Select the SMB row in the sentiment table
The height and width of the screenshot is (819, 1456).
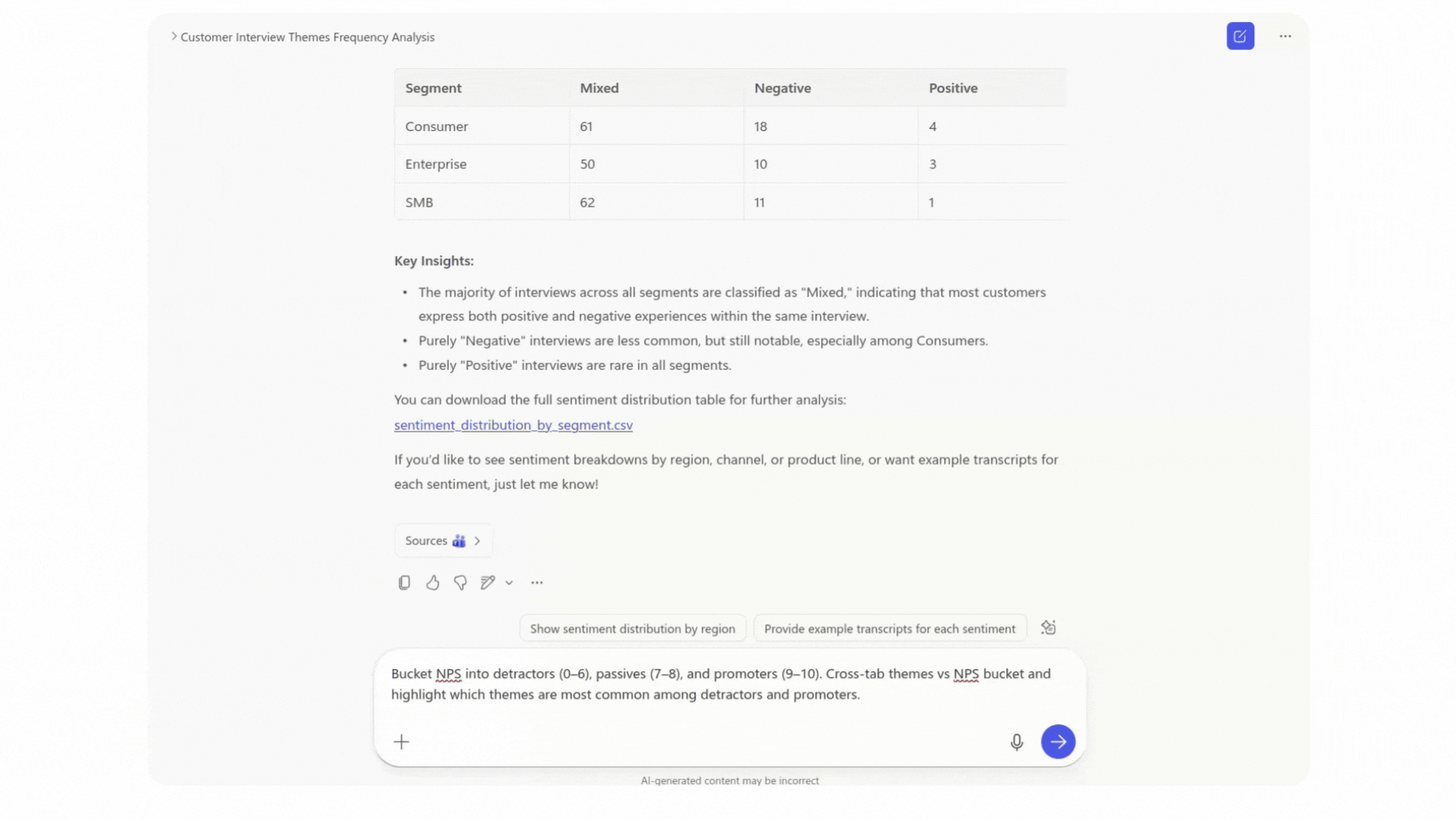click(x=728, y=202)
